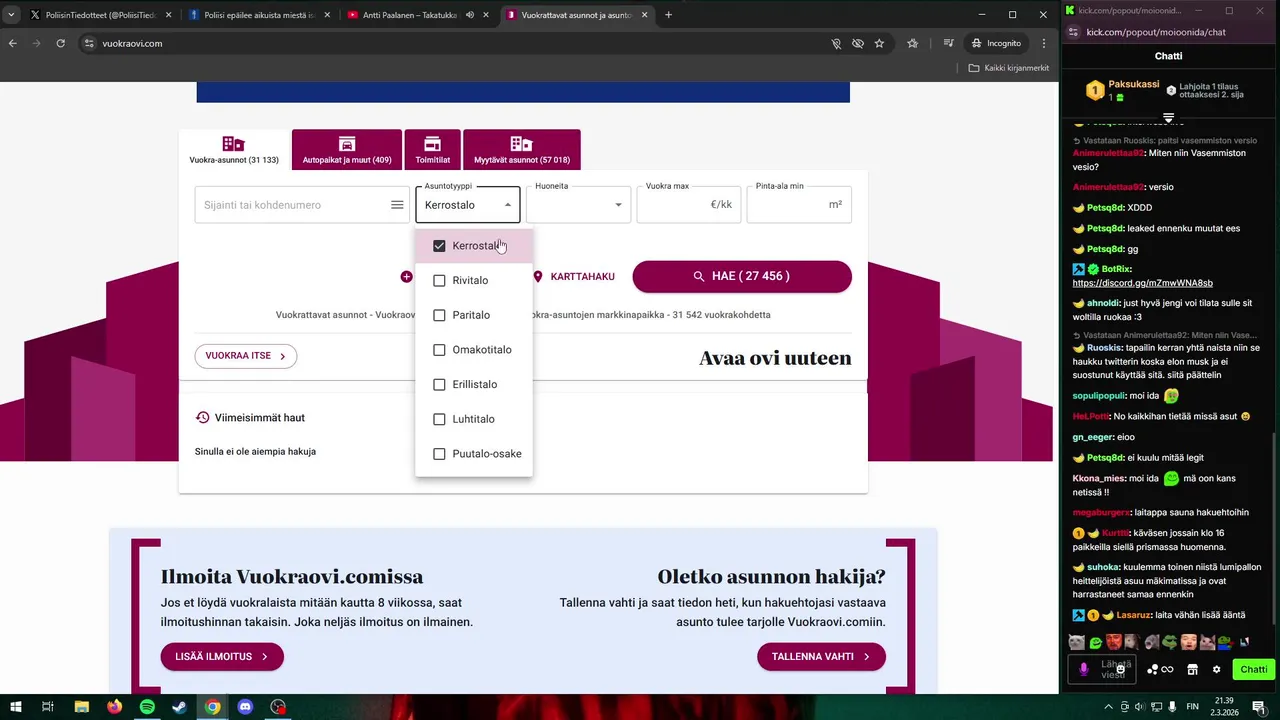Screen dimensions: 1280x720
Task: View site information icon in address bar
Action: (89, 43)
